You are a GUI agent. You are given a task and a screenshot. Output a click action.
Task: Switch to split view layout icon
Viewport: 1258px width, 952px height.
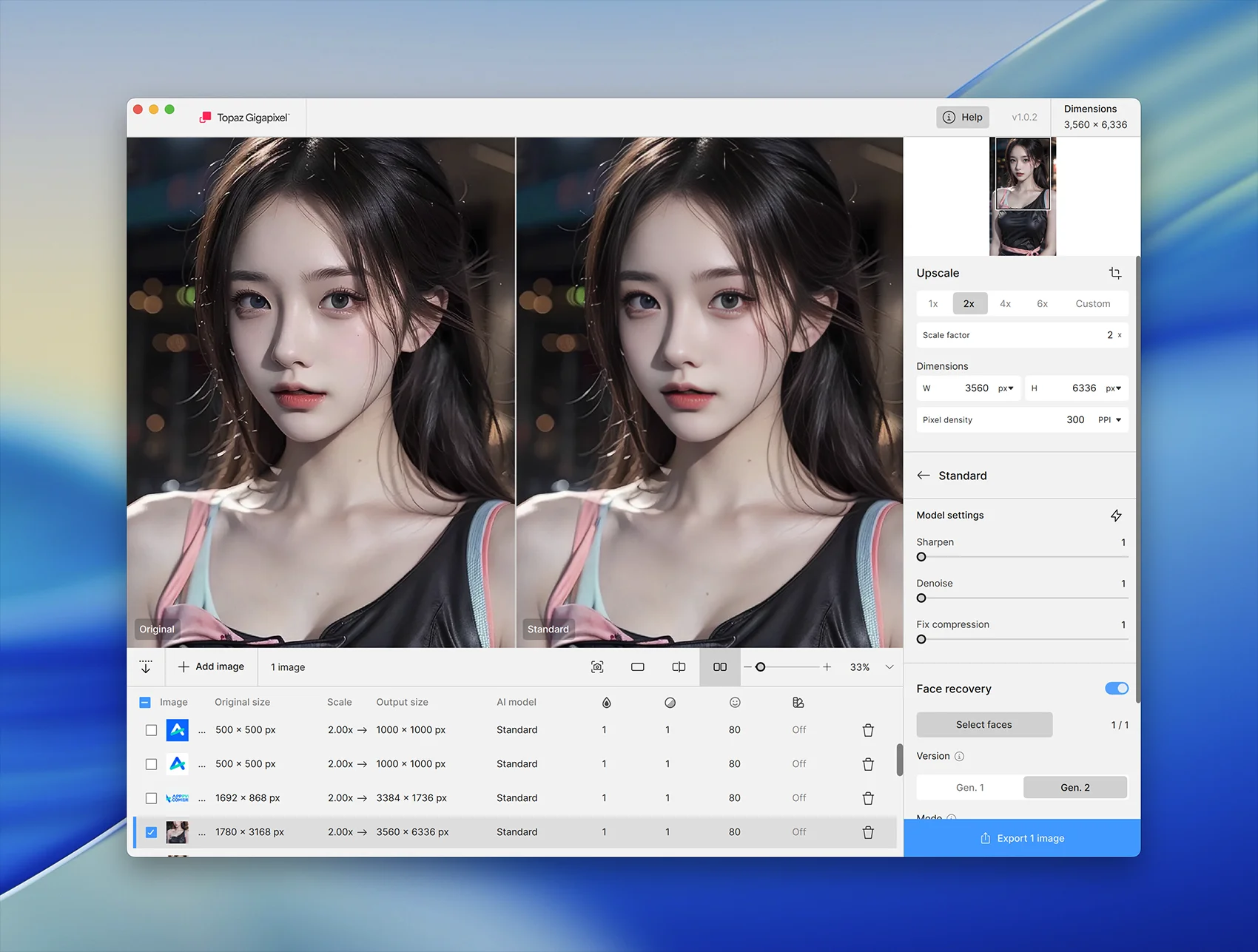[679, 667]
